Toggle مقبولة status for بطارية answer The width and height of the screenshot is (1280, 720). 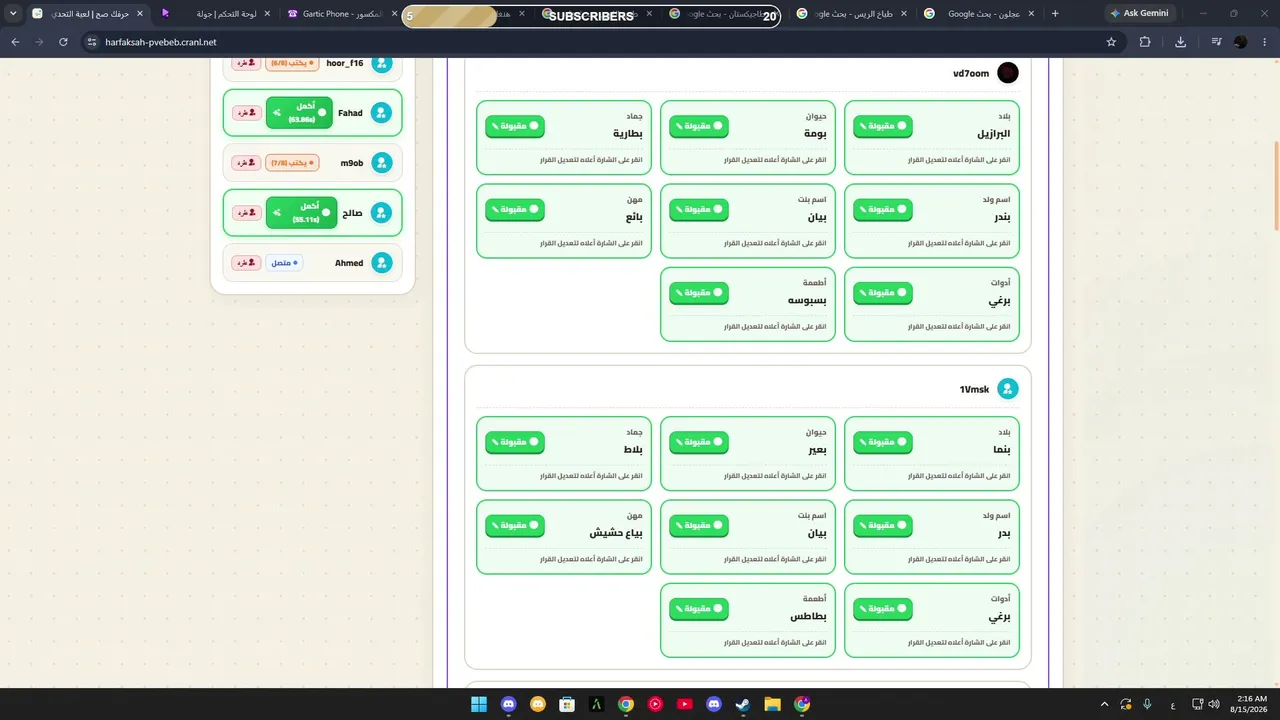[515, 126]
